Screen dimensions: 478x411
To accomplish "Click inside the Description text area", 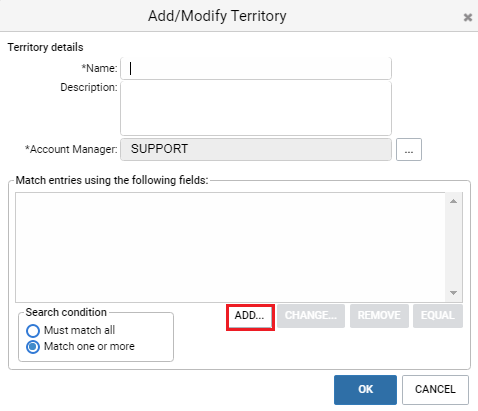I will click(256, 109).
